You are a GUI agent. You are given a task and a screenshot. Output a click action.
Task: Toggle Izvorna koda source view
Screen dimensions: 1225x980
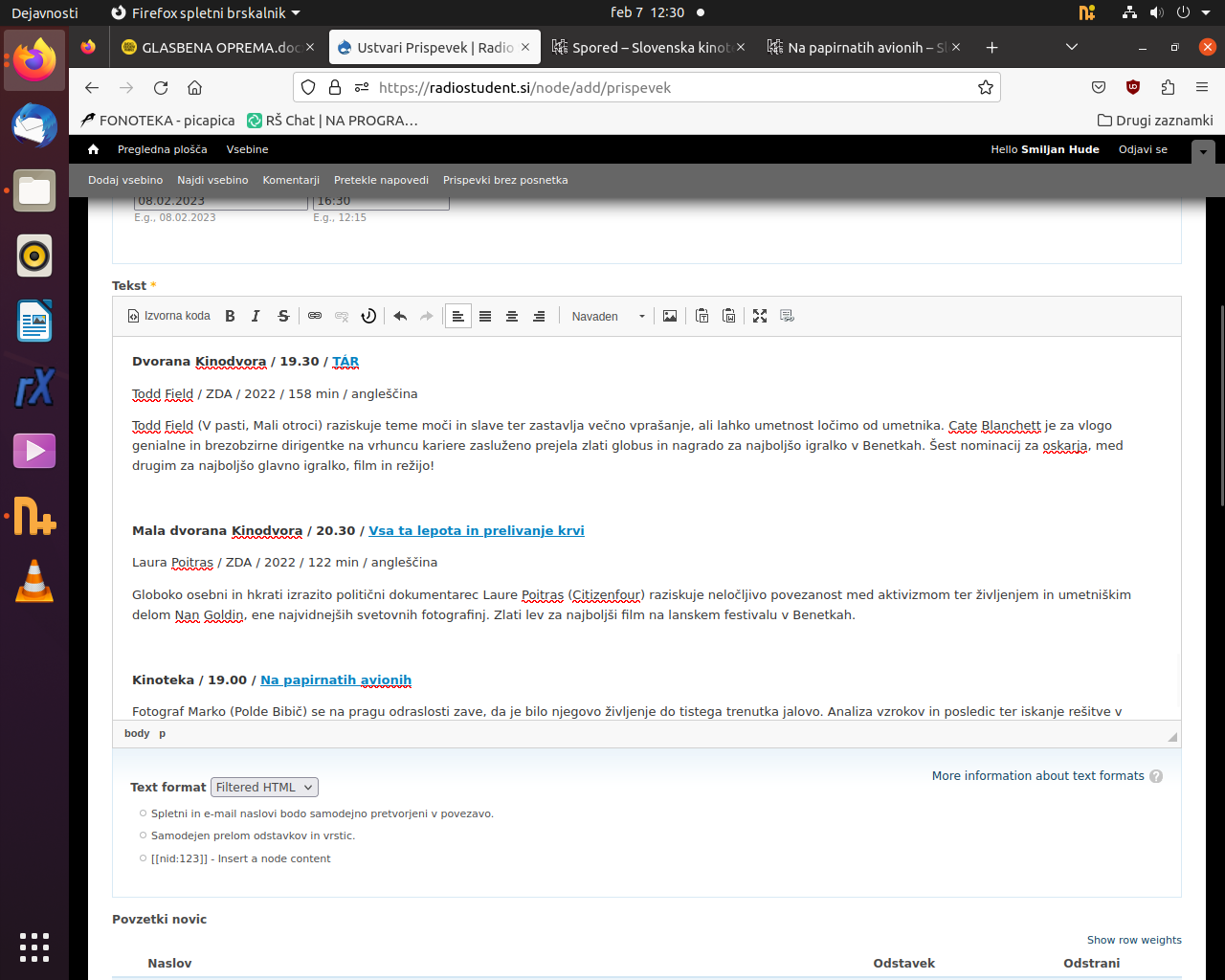coord(168,316)
